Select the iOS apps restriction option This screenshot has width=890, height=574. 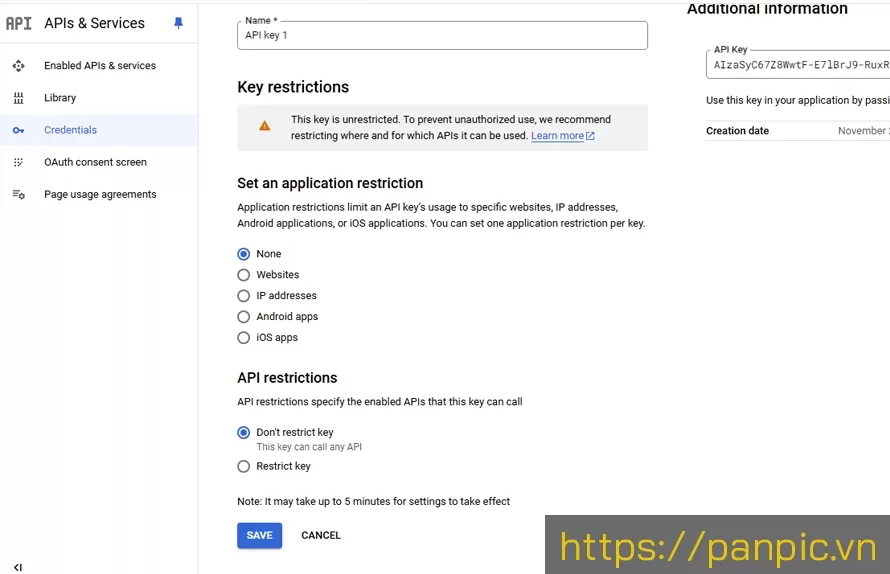(x=244, y=338)
